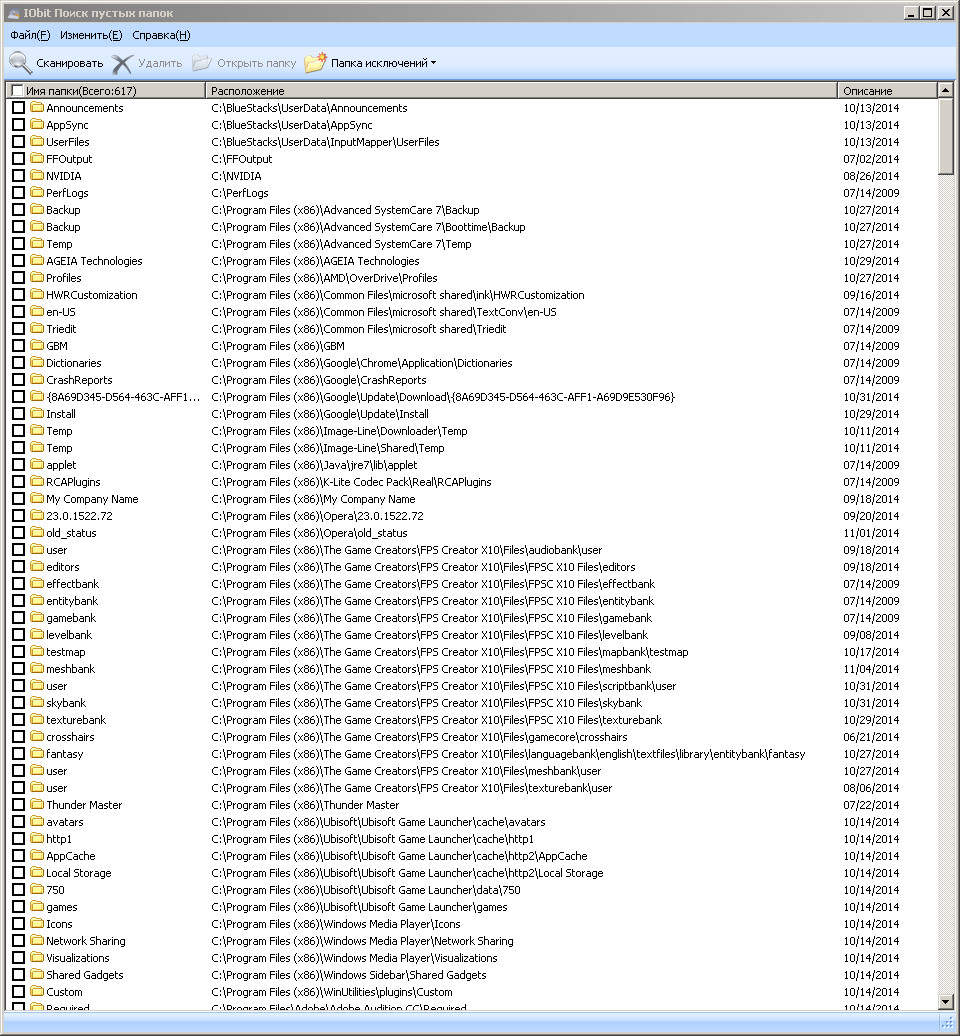Screen dimensions: 960x1036
Task: Click the Папка исключений folder icon
Action: pos(315,63)
